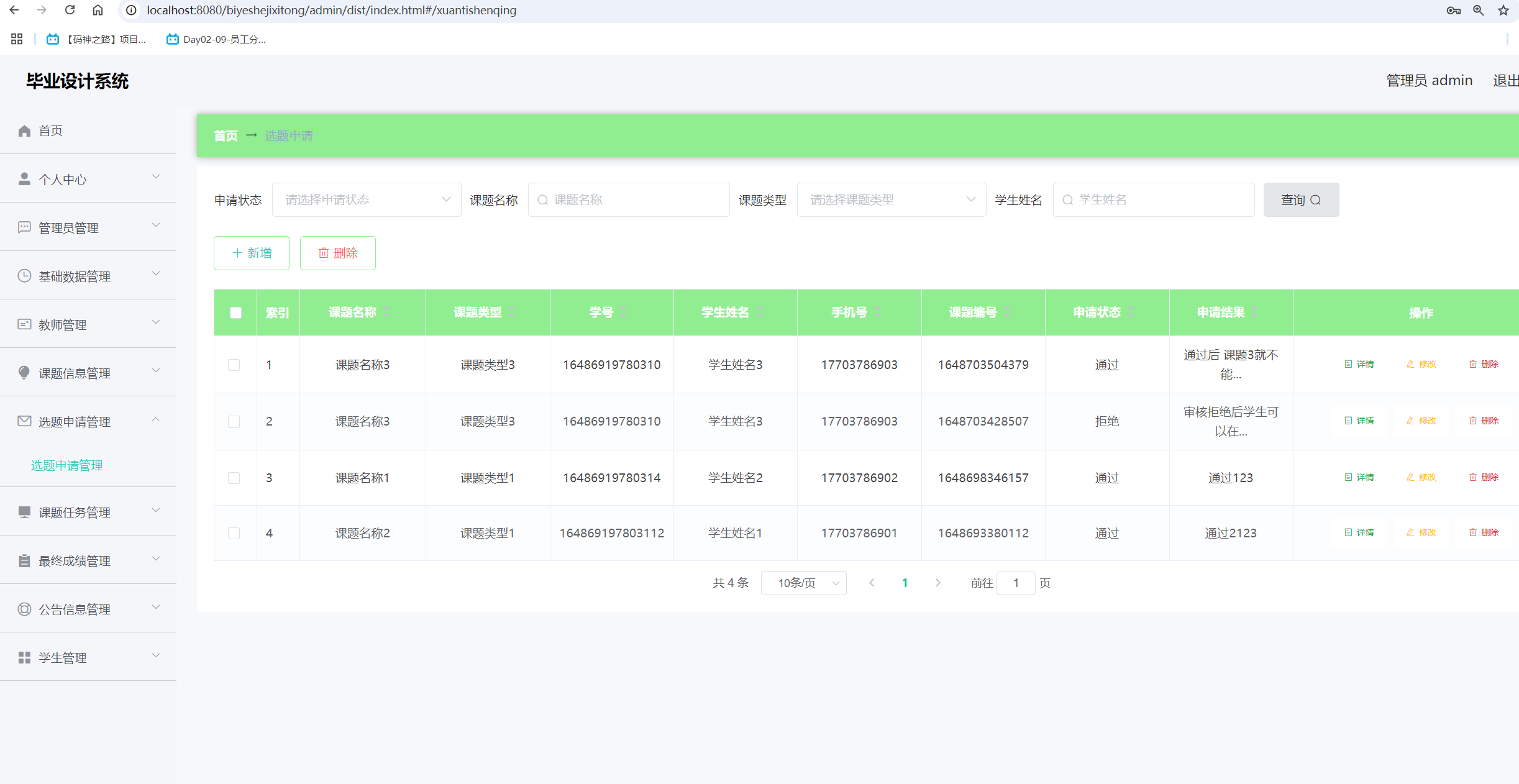The height and width of the screenshot is (784, 1519).
Task: Toggle the select-all checkbox in table header
Action: tap(235, 312)
